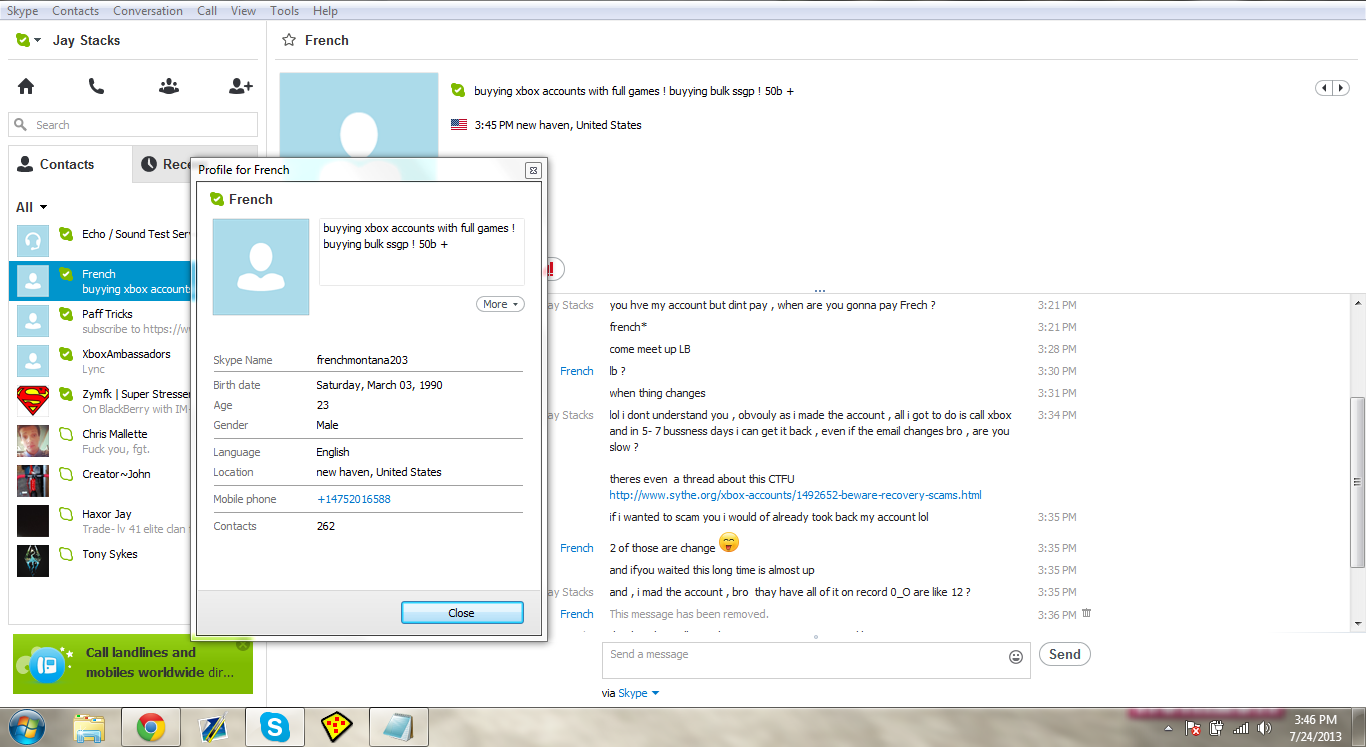Click Echo / Sound Test Service headset avatar
The image size is (1366, 747).
[33, 241]
